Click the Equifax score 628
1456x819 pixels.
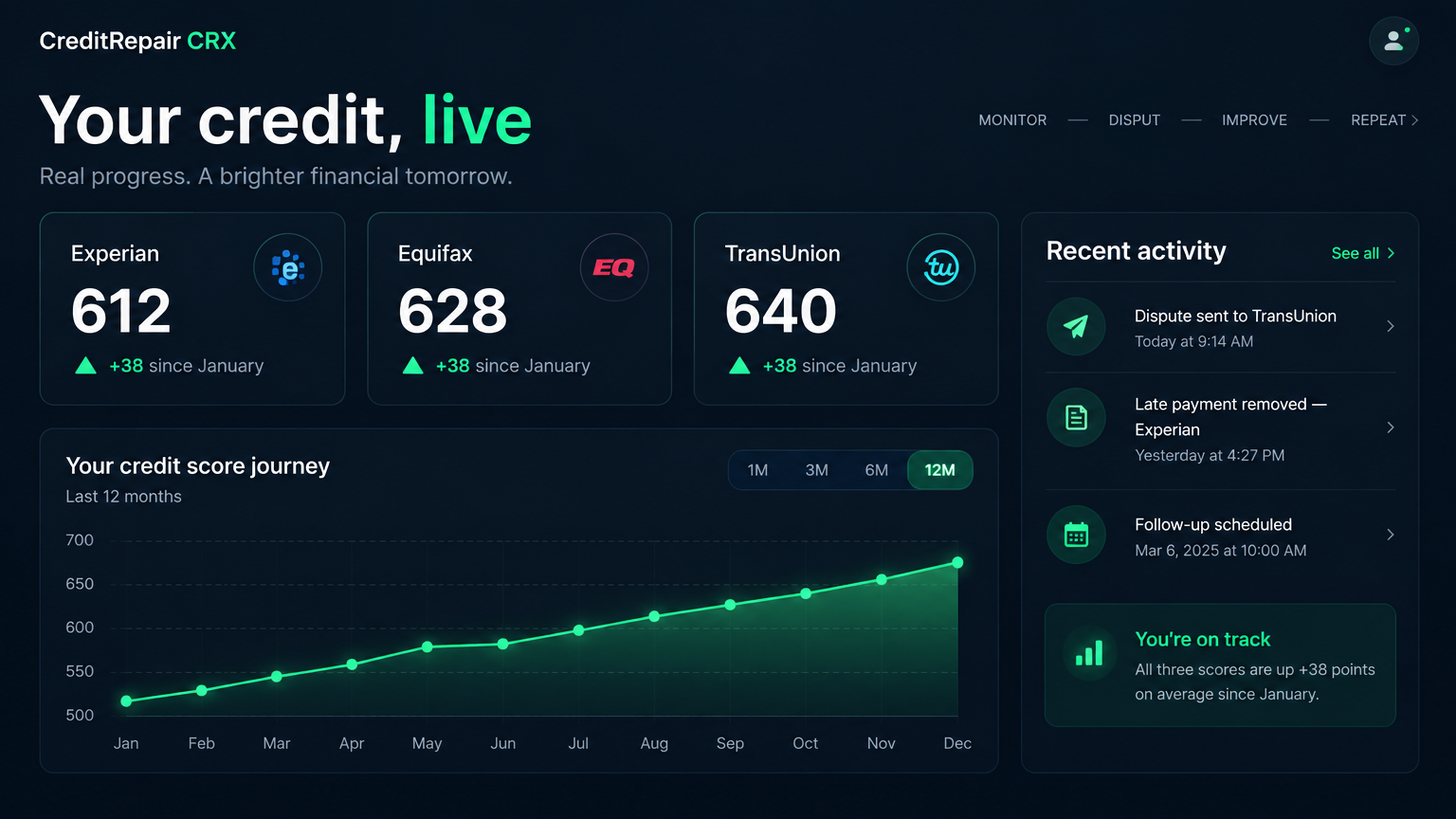453,311
